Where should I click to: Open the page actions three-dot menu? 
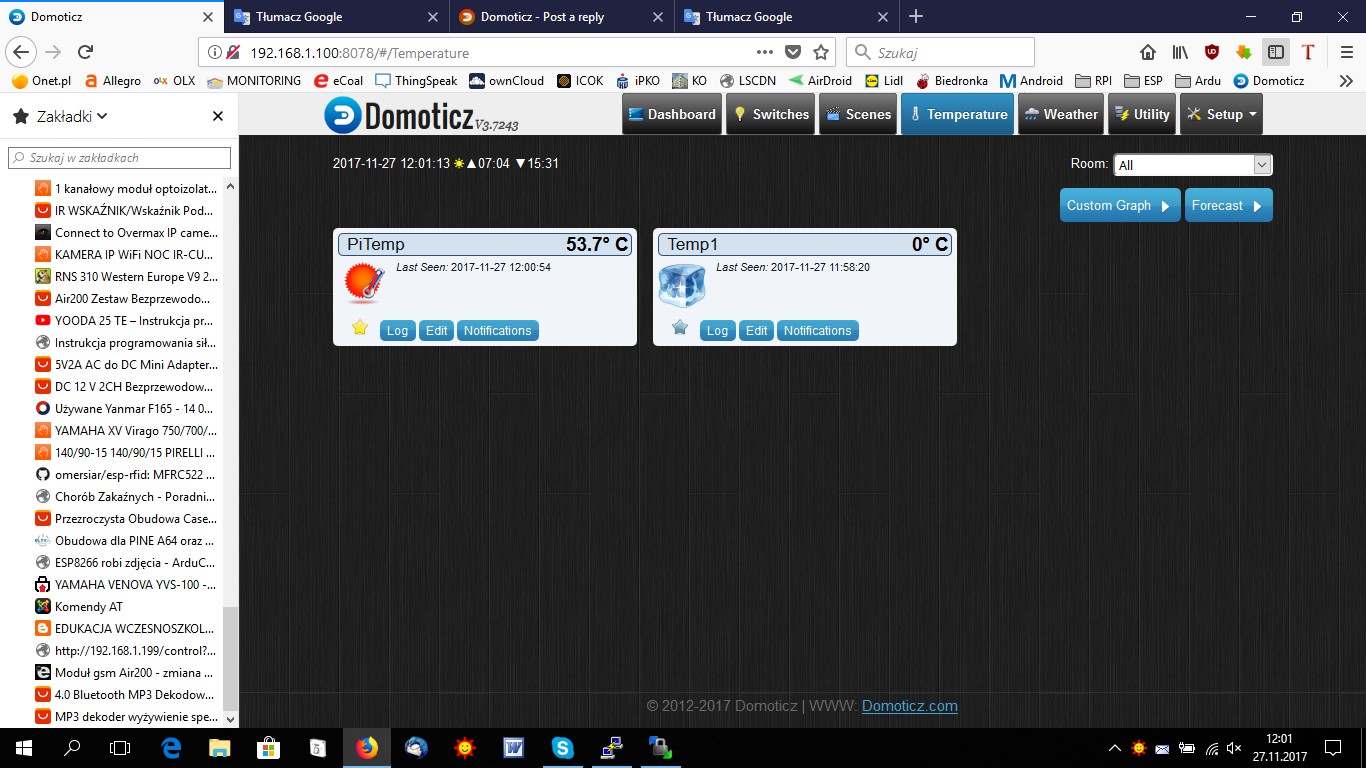pyautogui.click(x=765, y=52)
